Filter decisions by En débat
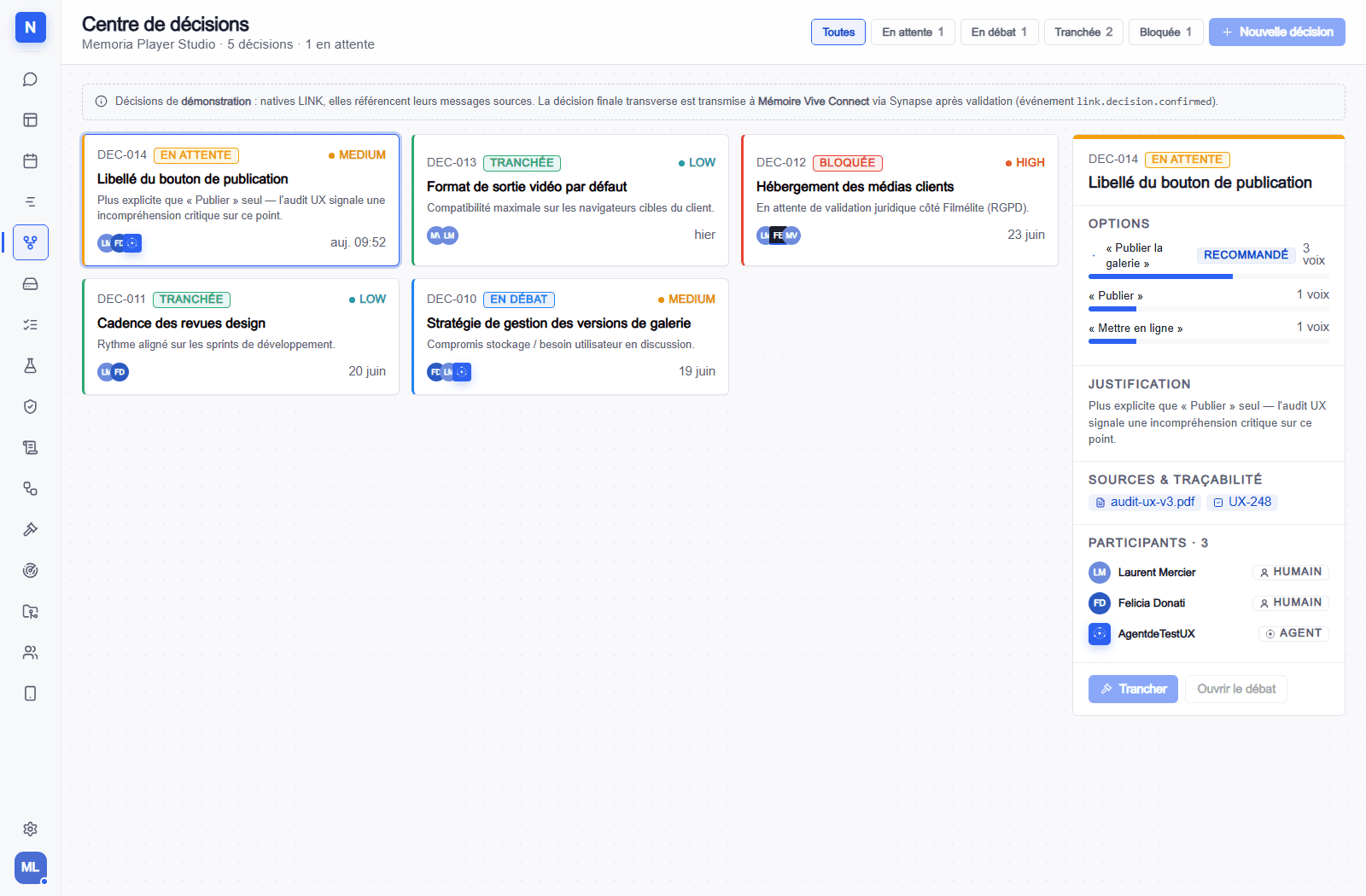The height and width of the screenshot is (896, 1366). click(999, 32)
